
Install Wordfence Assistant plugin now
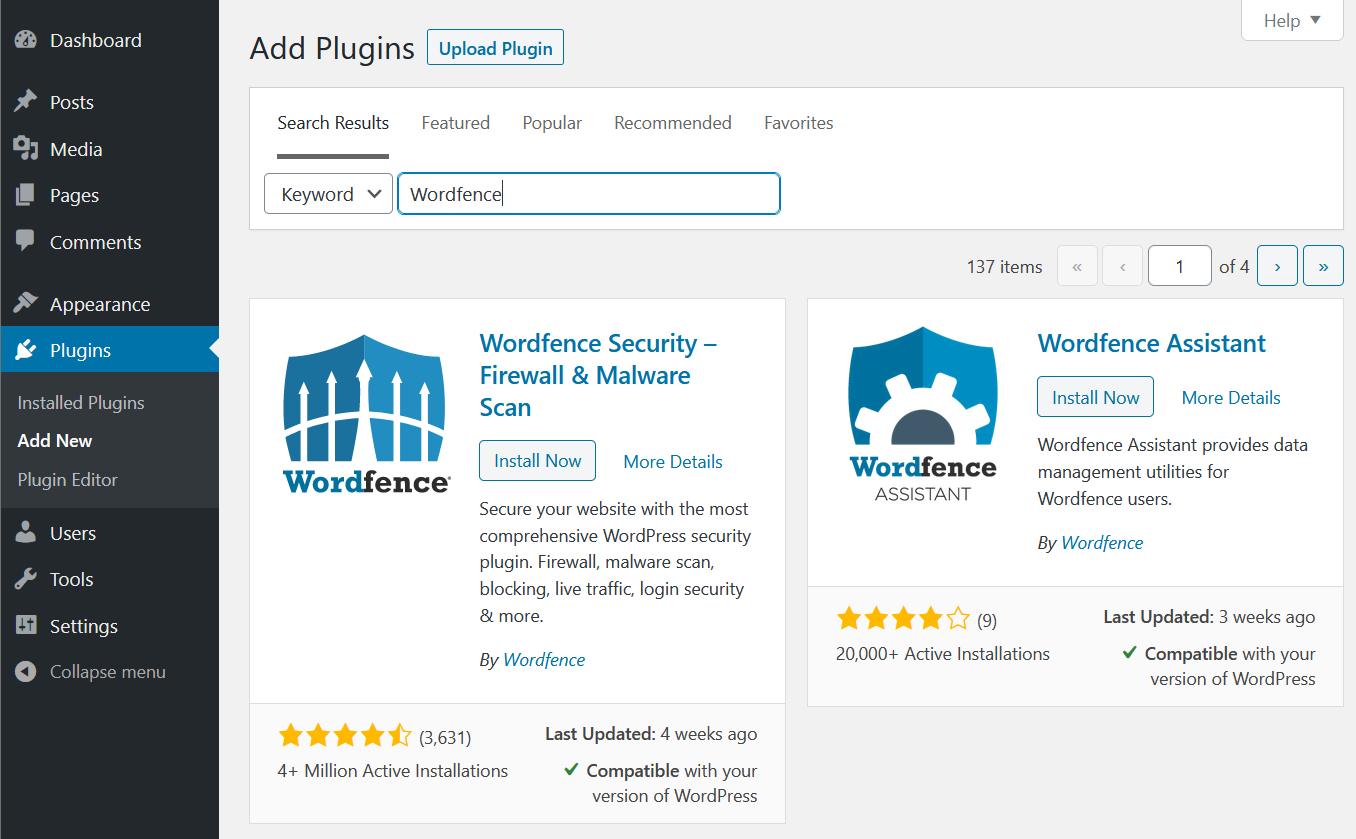1095,397
